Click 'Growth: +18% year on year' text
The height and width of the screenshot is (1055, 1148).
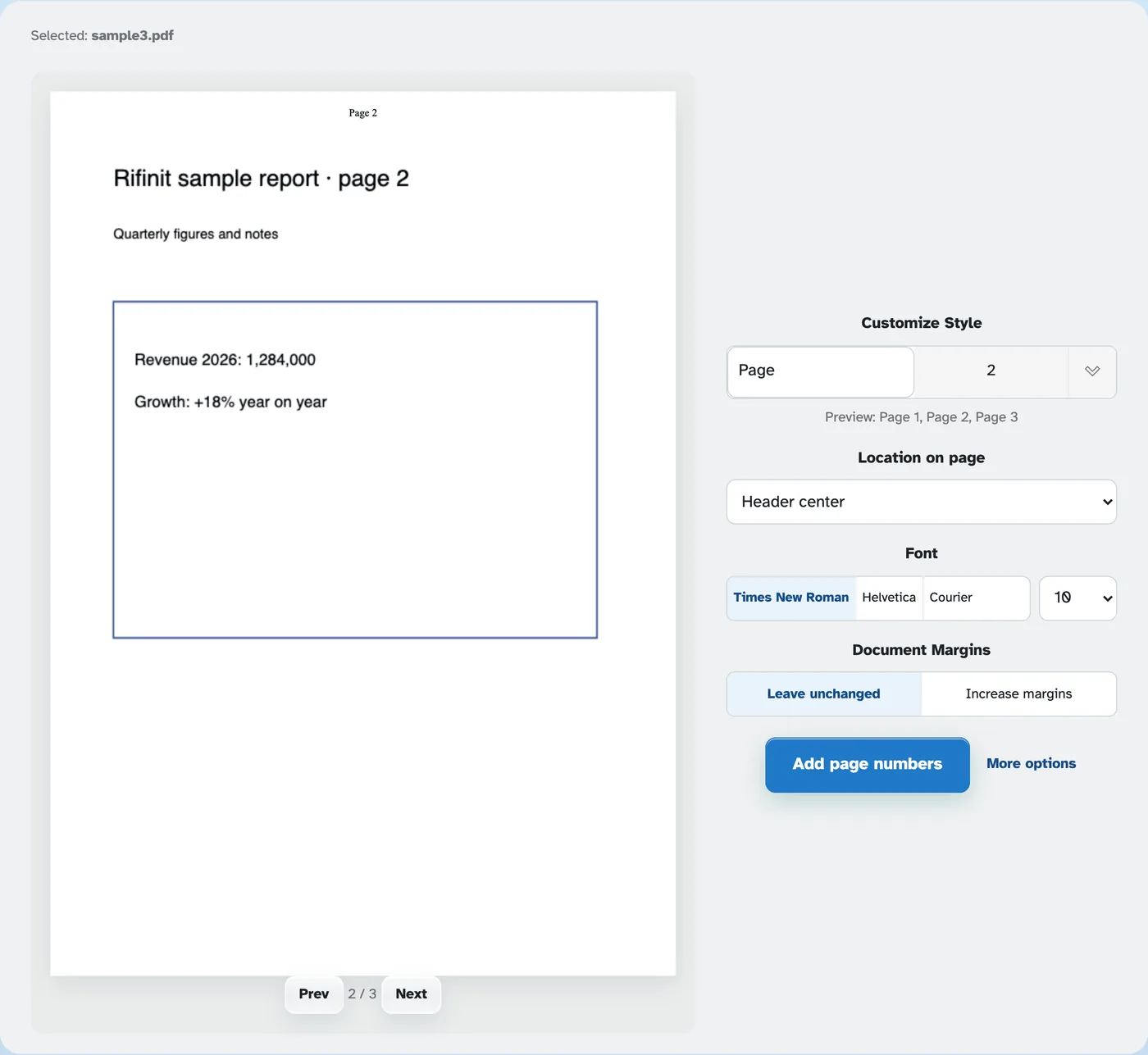(230, 402)
